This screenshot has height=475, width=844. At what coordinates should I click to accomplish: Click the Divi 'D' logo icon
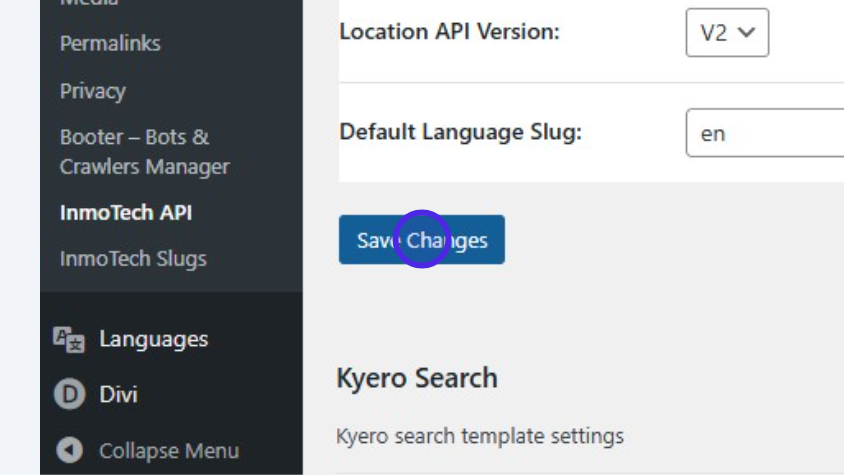[x=69, y=395]
